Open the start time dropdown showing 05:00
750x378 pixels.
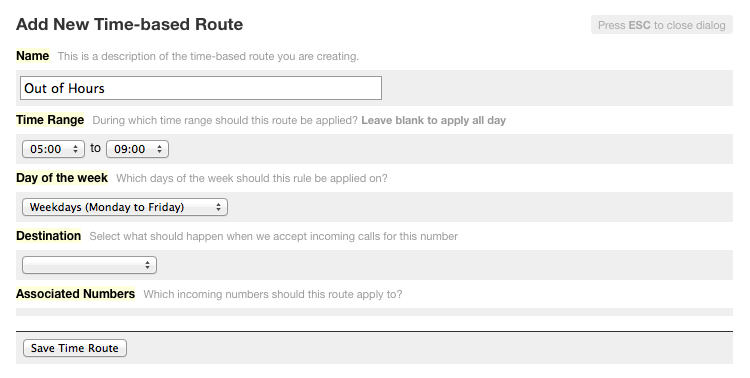tap(54, 149)
